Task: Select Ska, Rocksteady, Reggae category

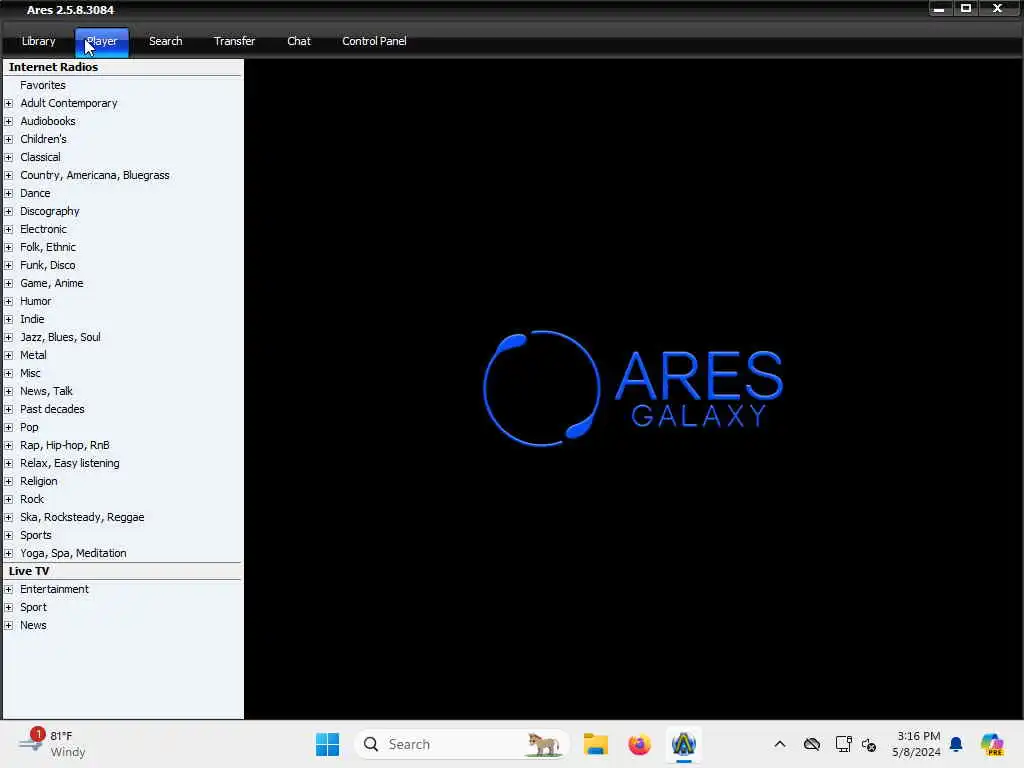Action: tap(82, 517)
